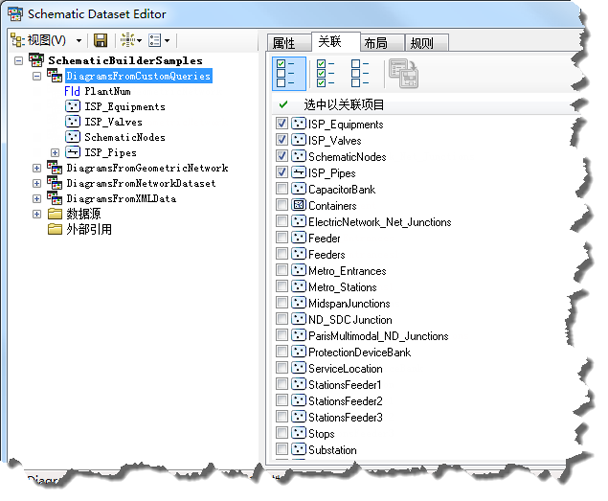
Task: Open the 视图(V) view menu
Action: (47, 40)
